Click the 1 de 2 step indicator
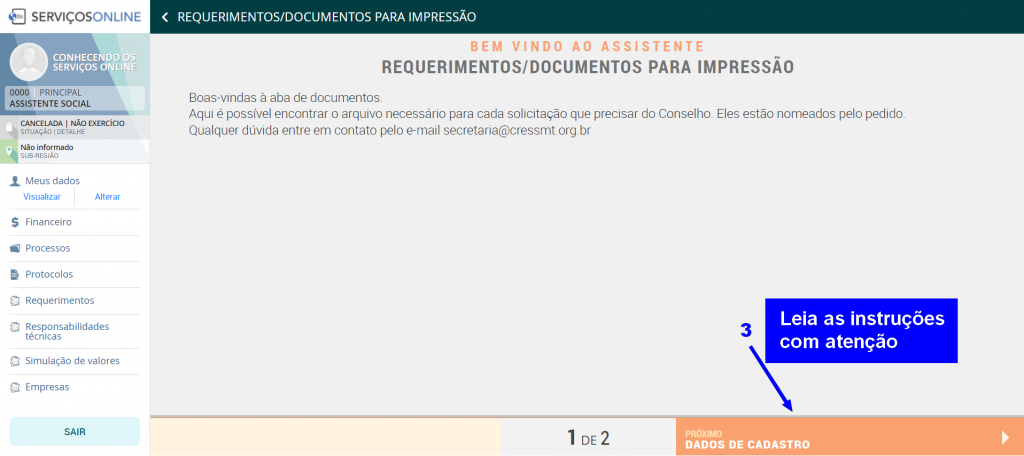Image resolution: width=1024 pixels, height=456 pixels. [x=588, y=438]
